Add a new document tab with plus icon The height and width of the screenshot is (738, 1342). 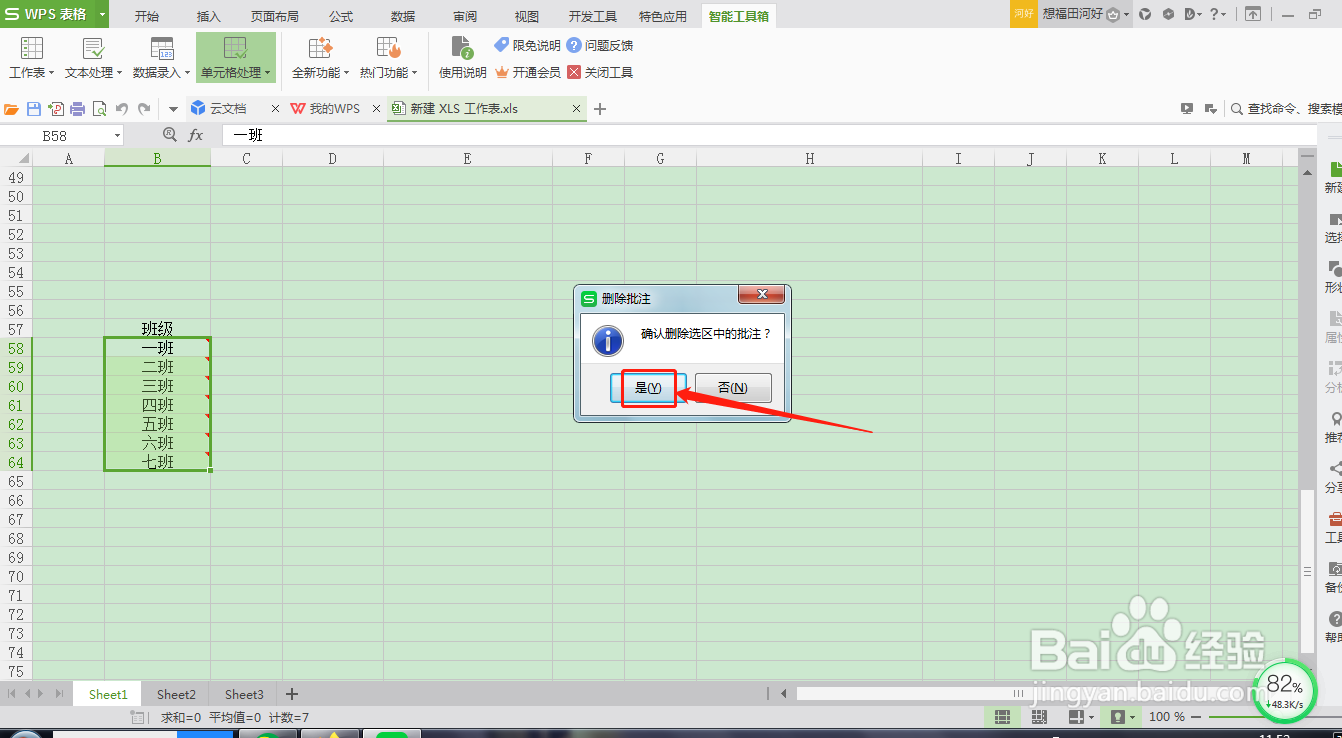(x=600, y=109)
